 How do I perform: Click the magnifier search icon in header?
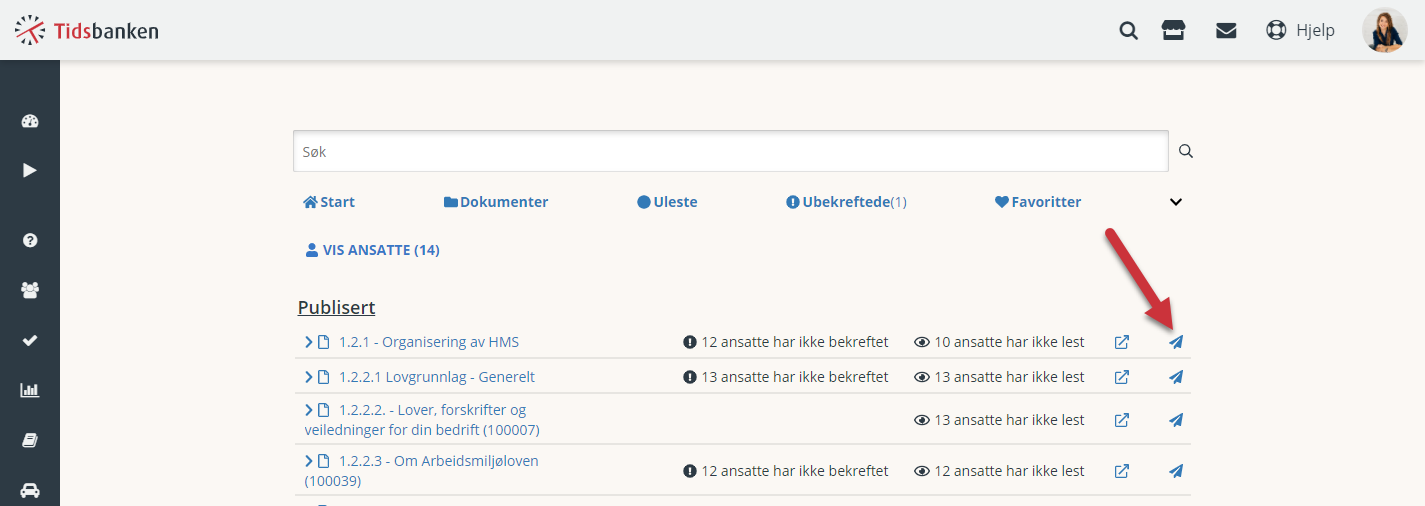pyautogui.click(x=1128, y=30)
